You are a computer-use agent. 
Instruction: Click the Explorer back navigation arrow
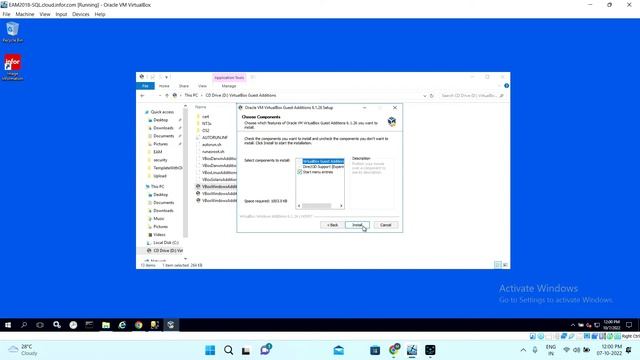(142, 96)
